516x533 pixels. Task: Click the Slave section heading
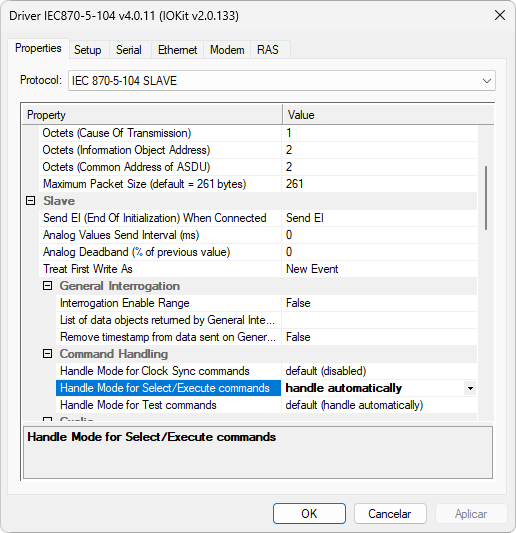[x=59, y=201]
